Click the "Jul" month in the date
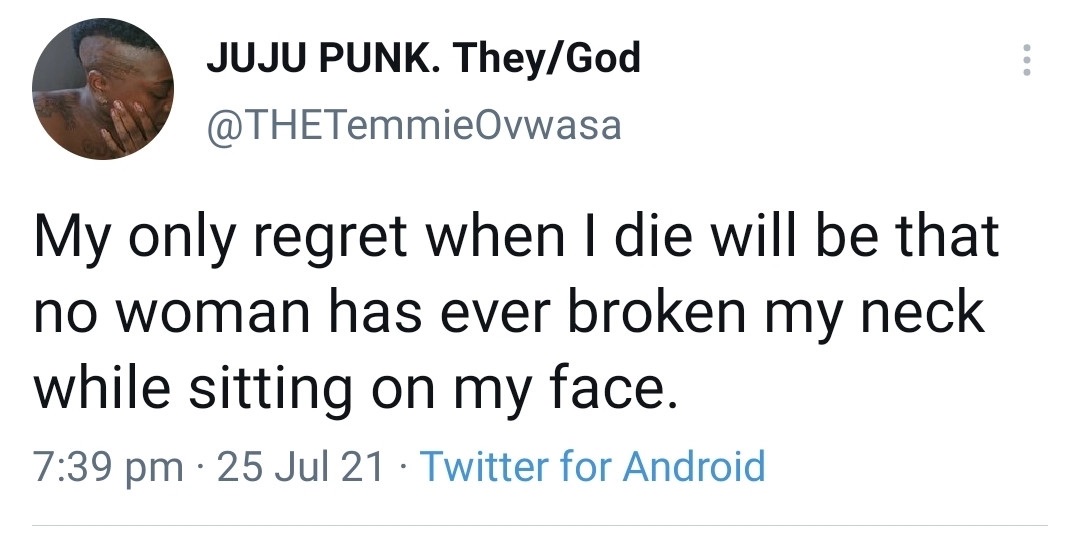Image resolution: width=1080 pixels, height=536 pixels. click(x=300, y=467)
